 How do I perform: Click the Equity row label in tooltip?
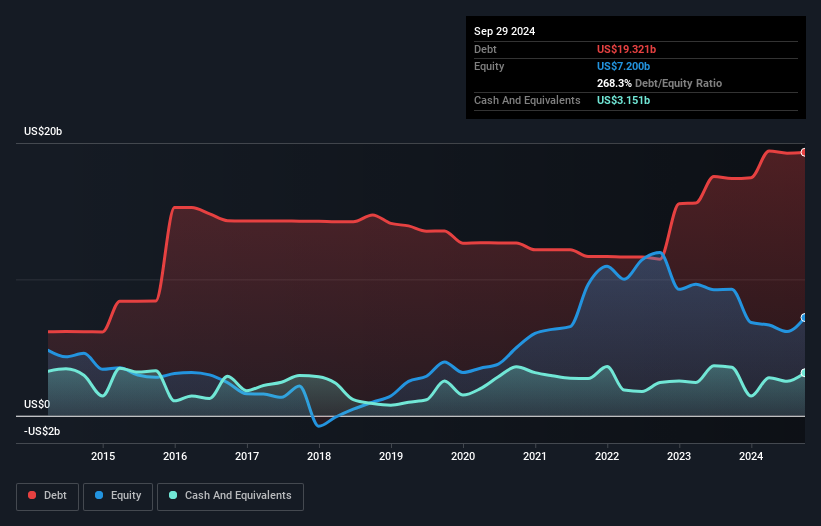point(489,66)
